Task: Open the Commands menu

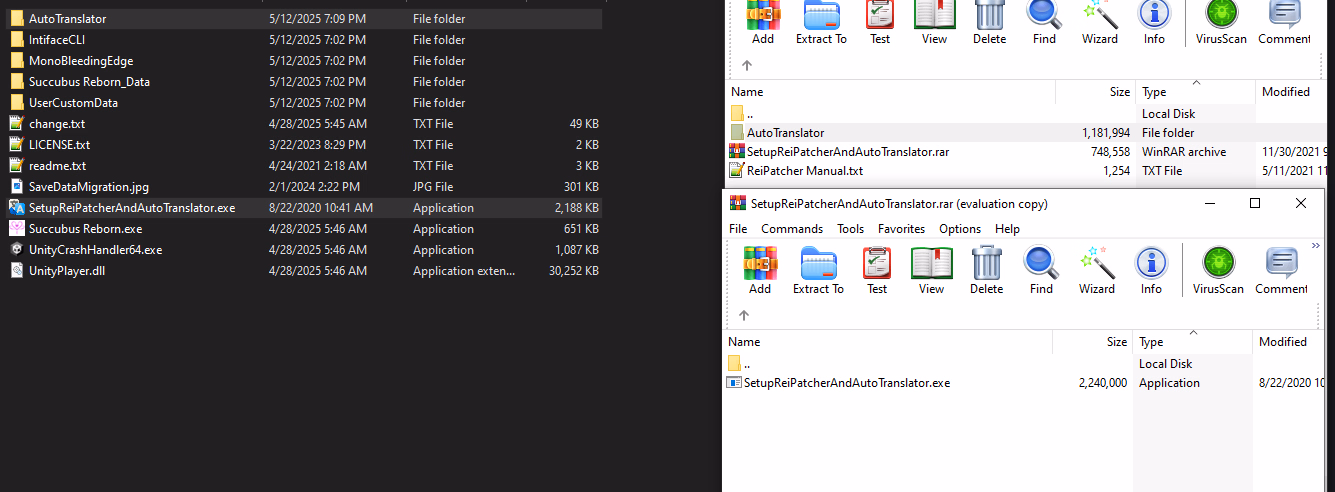Action: pos(792,229)
